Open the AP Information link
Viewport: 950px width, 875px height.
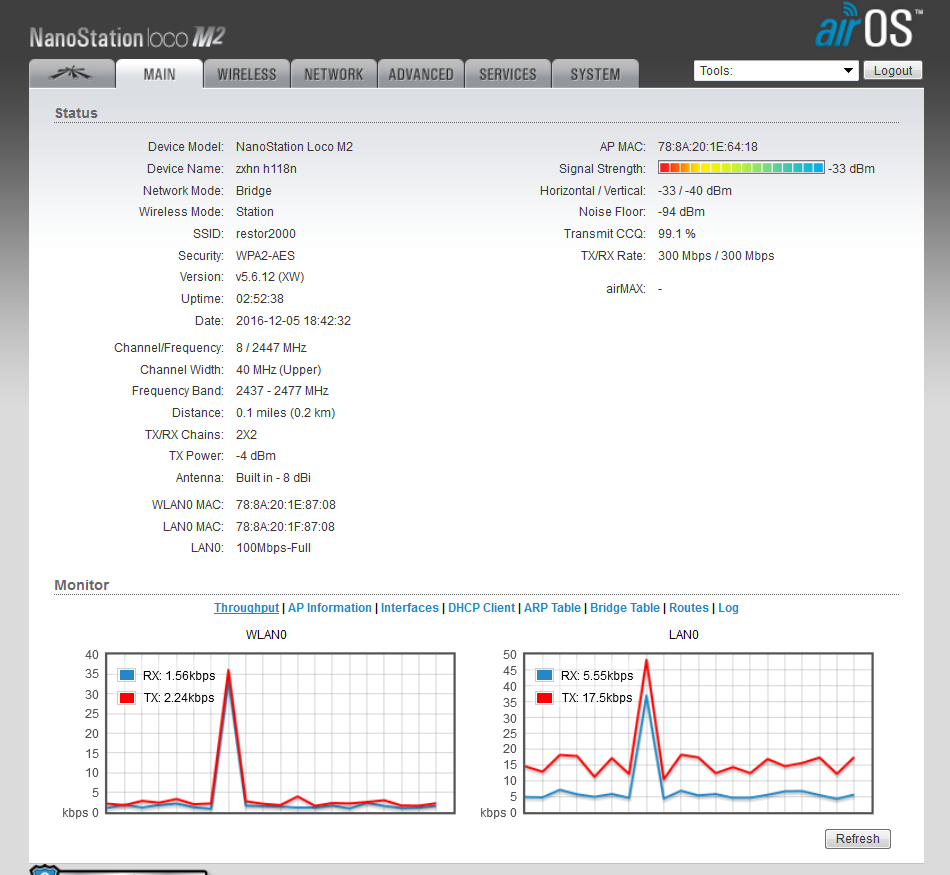click(330, 608)
